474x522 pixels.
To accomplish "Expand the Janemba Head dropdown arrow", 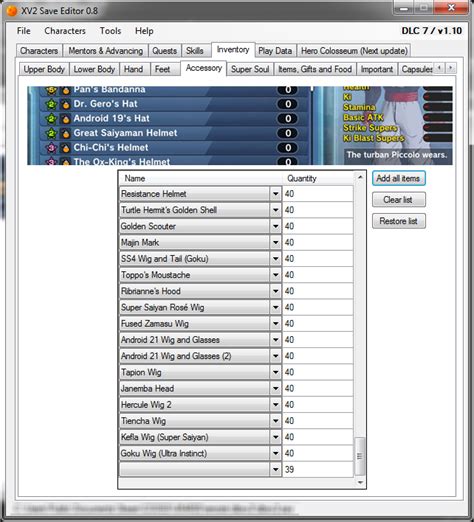I will click(x=275, y=389).
